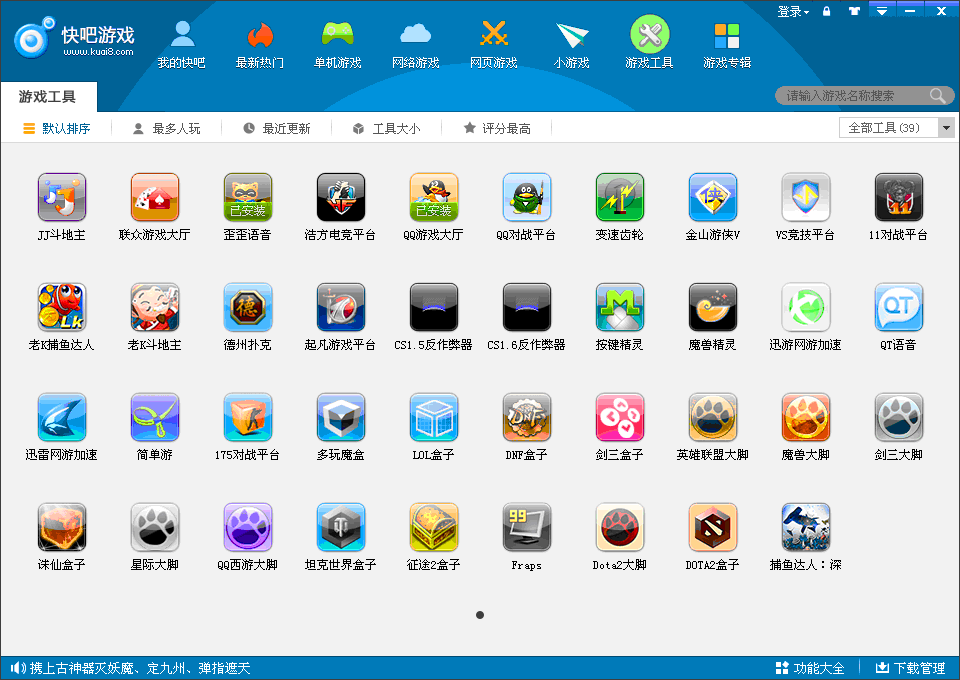Sort tools by 默认排序
The width and height of the screenshot is (960, 680).
click(x=57, y=129)
